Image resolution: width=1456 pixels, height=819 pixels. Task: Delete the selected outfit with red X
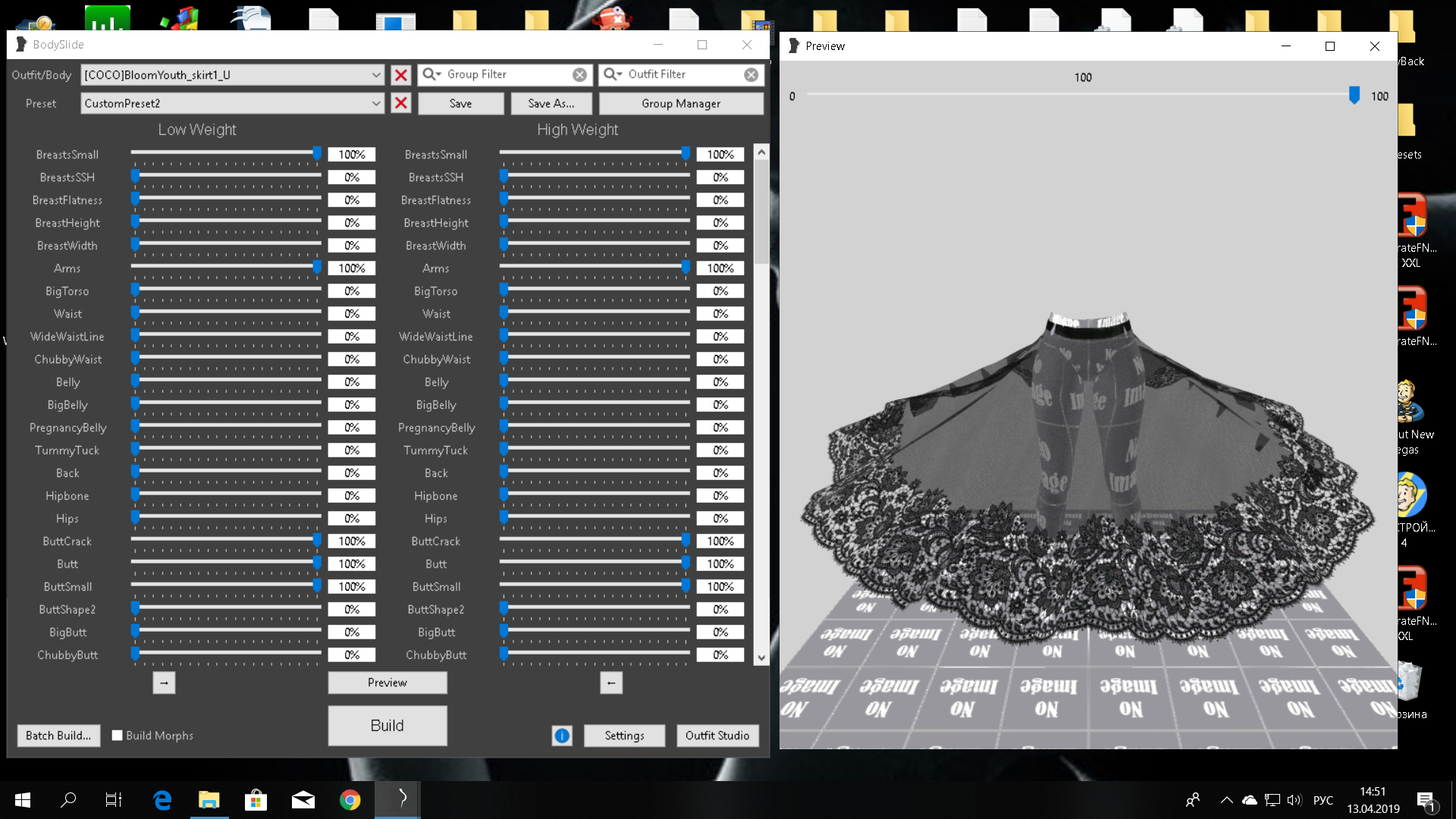click(400, 74)
